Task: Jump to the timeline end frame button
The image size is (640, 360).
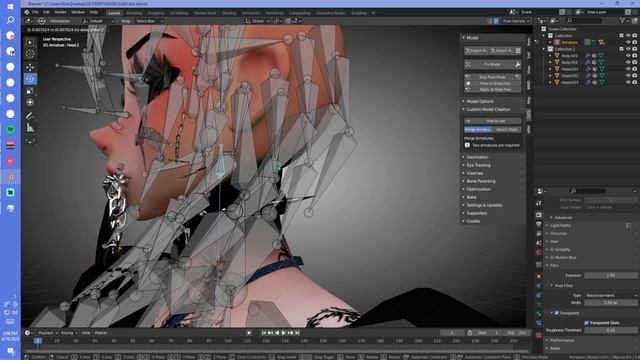Action: click(297, 333)
